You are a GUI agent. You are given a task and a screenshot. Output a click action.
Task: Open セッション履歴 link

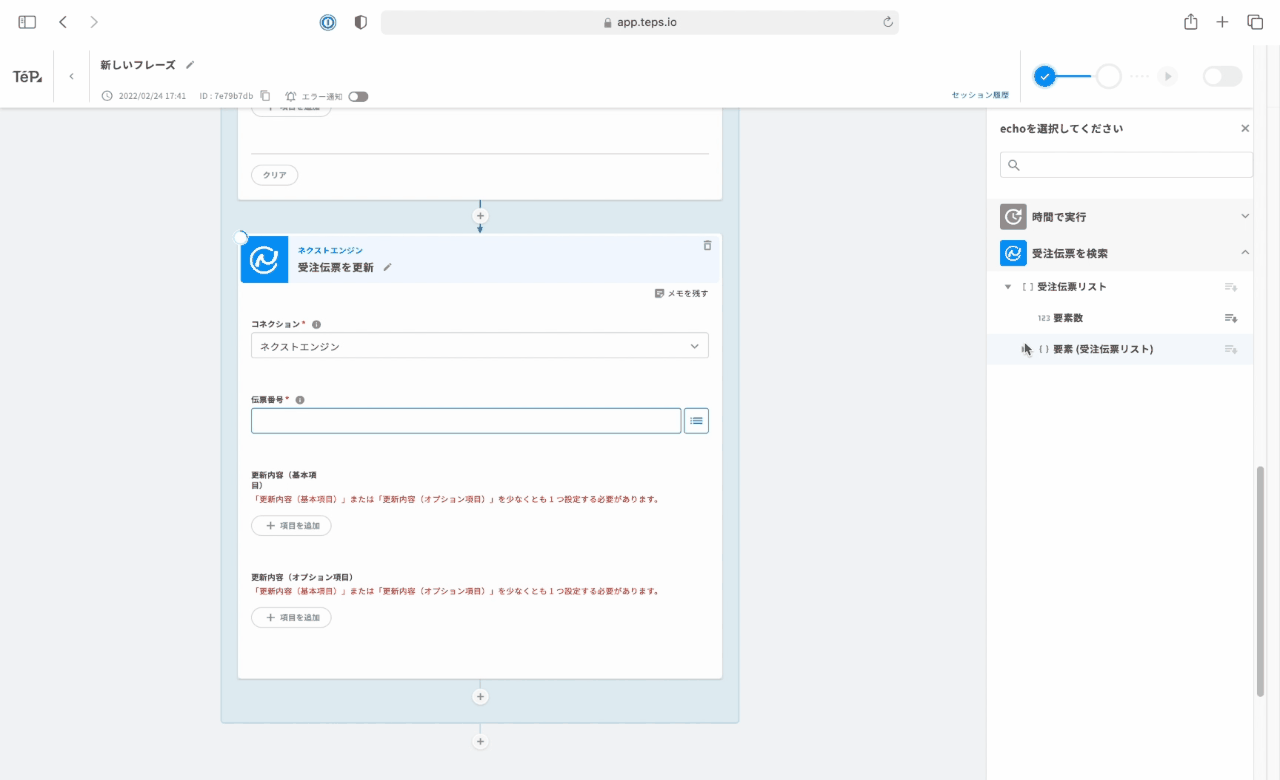(x=979, y=95)
